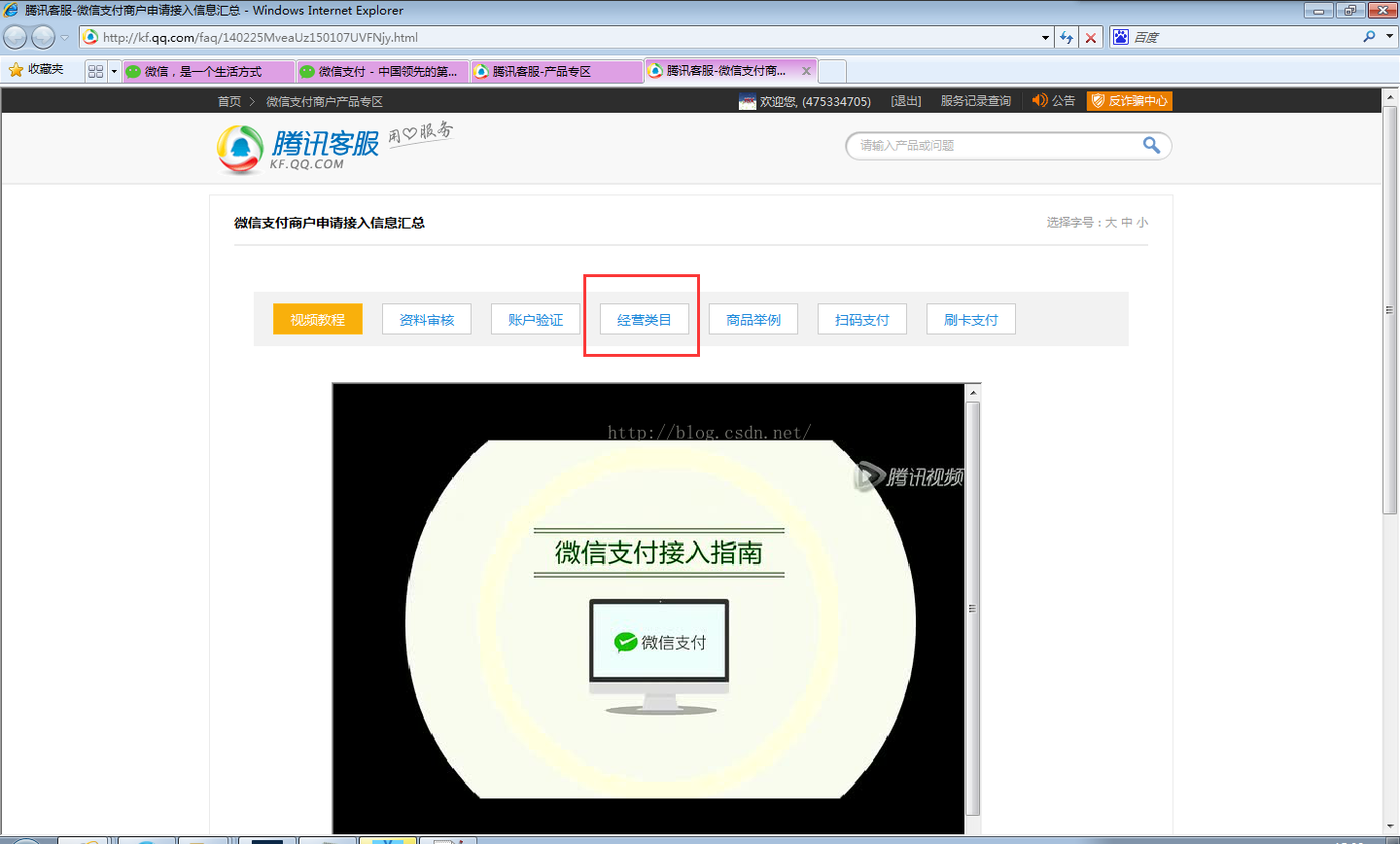Select the 视频教程 tab button

click(x=318, y=319)
